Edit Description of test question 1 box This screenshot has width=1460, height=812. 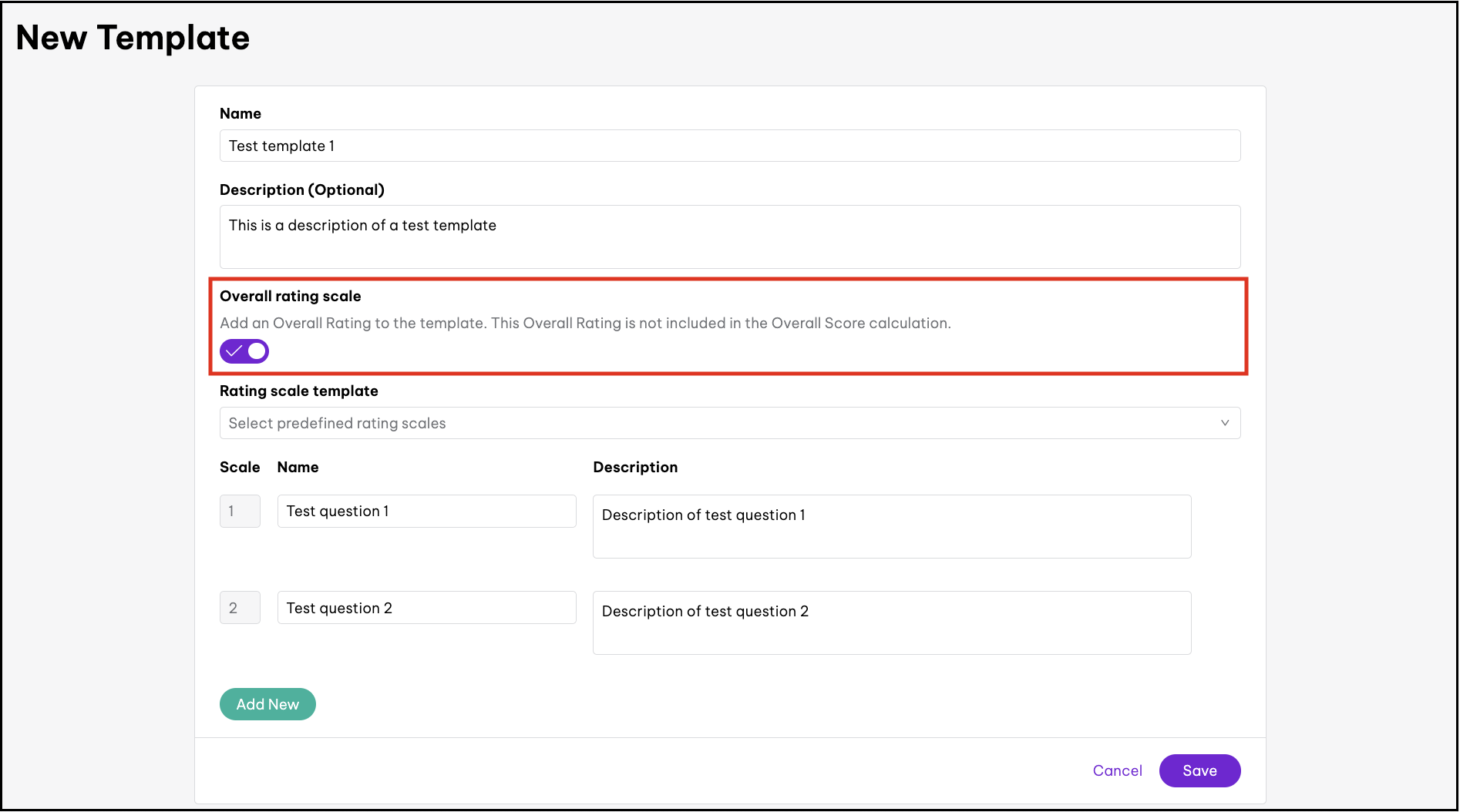coord(891,526)
